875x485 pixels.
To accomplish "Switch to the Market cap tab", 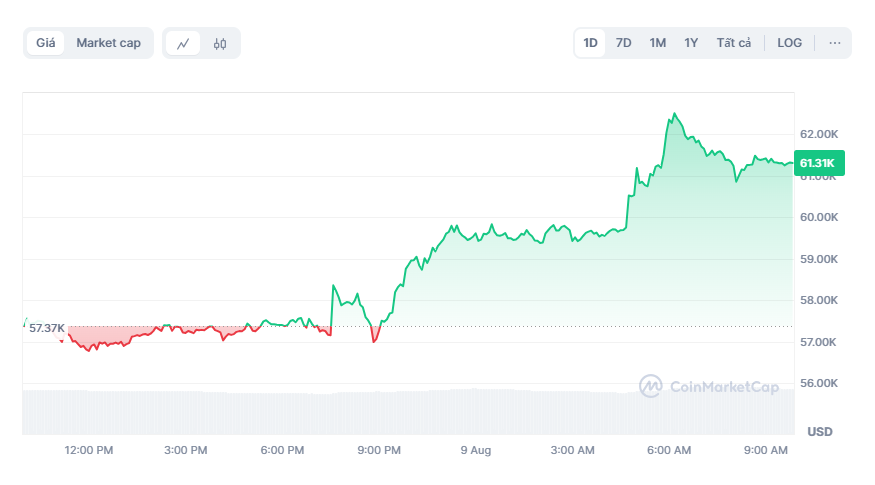I will pos(108,43).
